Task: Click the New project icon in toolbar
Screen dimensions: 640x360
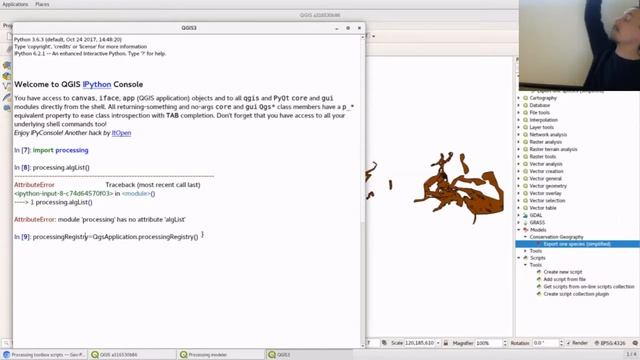Action: point(9,36)
